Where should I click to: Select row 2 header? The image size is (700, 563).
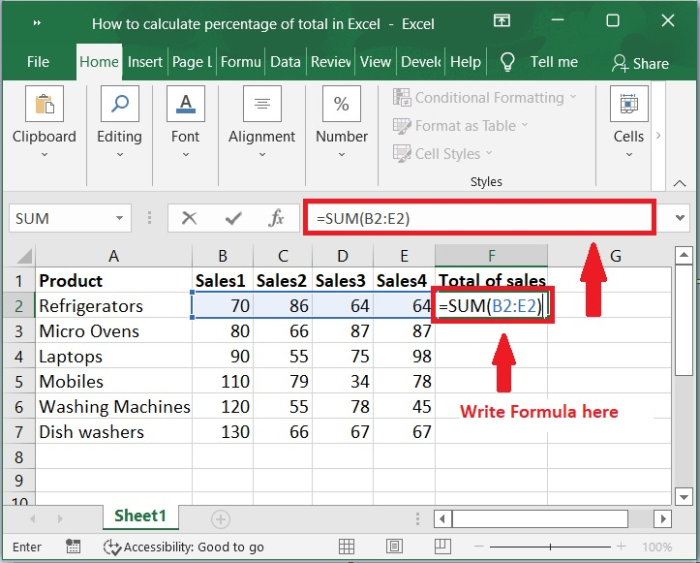pyautogui.click(x=19, y=306)
